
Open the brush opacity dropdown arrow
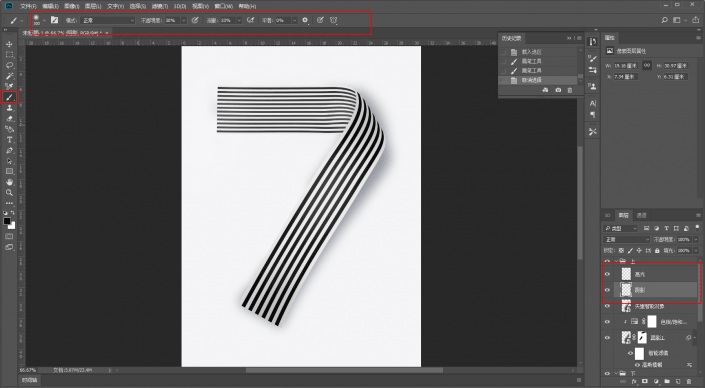click(x=183, y=20)
